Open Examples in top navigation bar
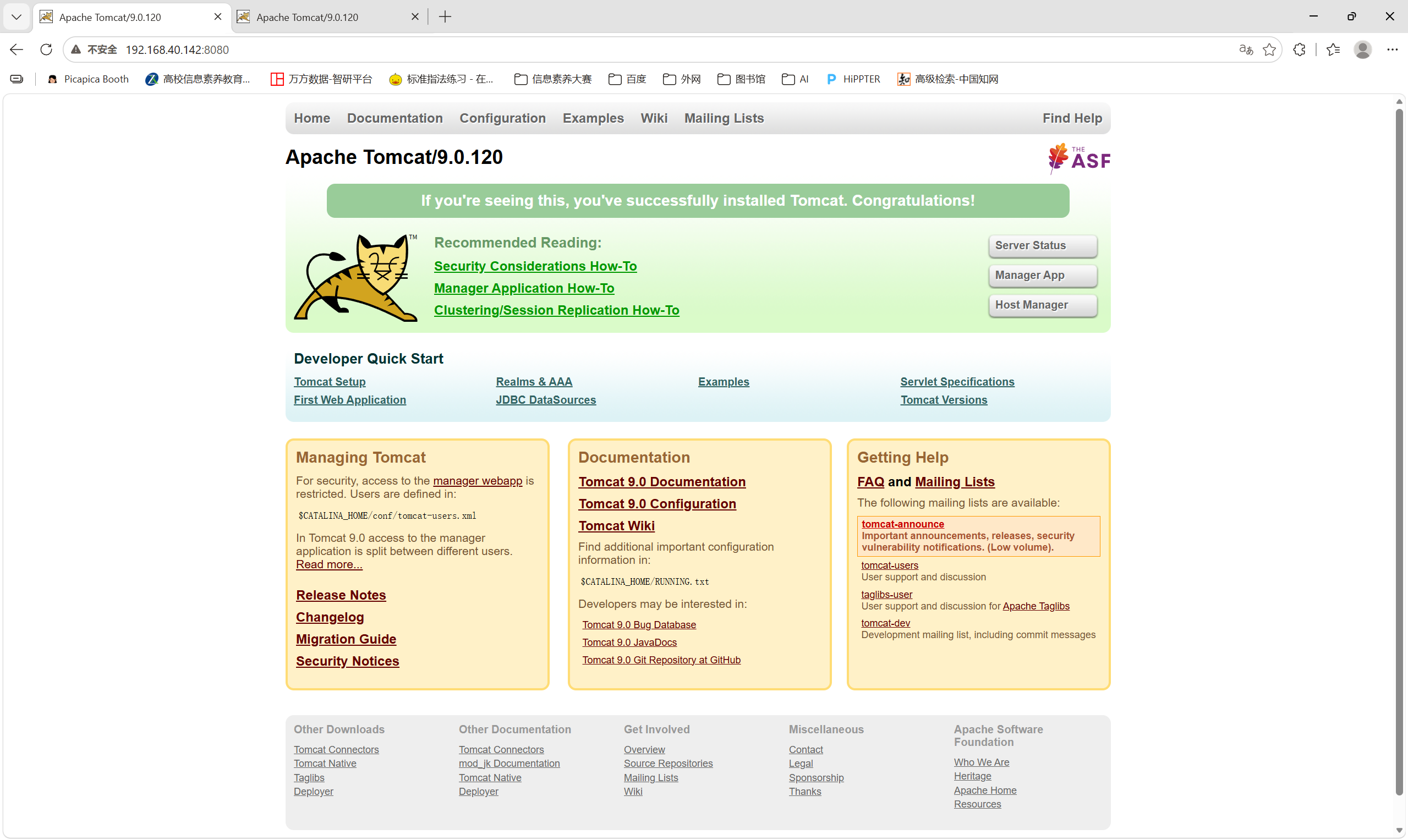This screenshot has height=840, width=1408. coord(593,118)
